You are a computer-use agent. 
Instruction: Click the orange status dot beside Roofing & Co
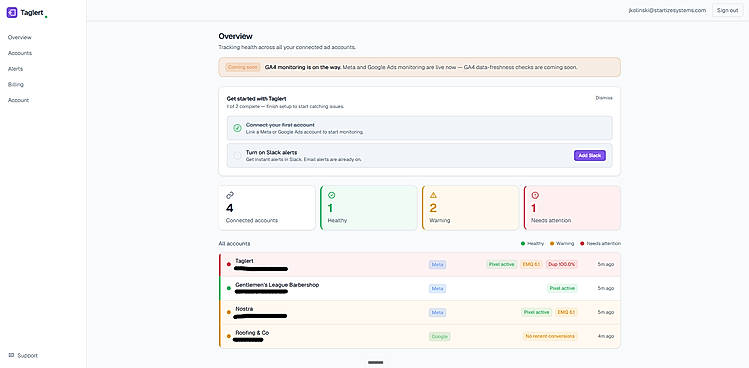click(x=229, y=336)
